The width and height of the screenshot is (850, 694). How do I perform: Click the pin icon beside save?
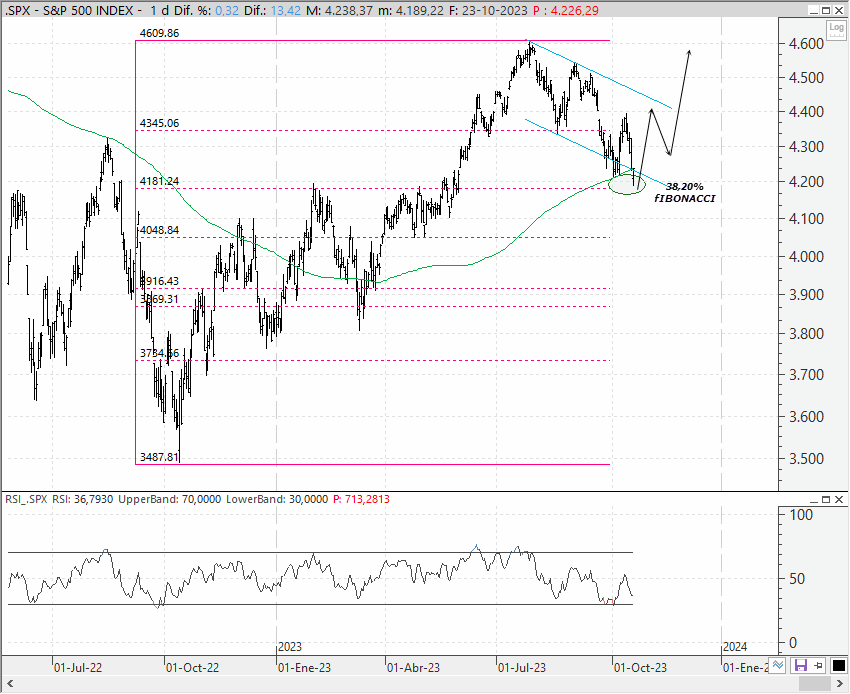pyautogui.click(x=818, y=666)
